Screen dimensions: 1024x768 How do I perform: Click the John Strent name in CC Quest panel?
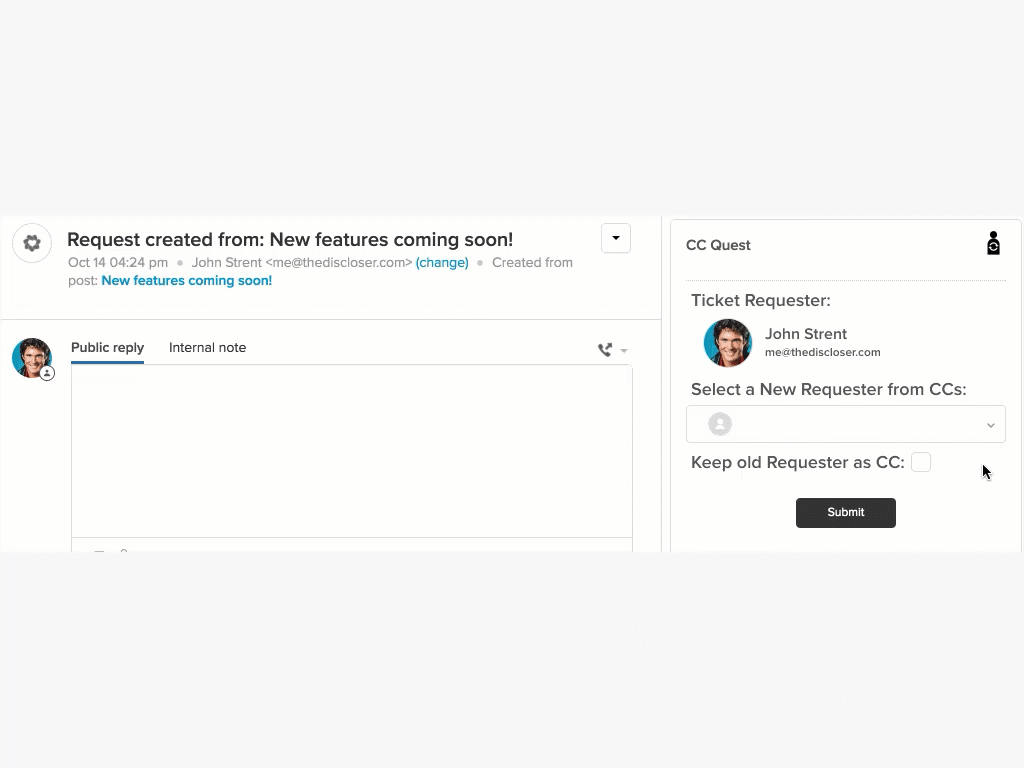(806, 334)
